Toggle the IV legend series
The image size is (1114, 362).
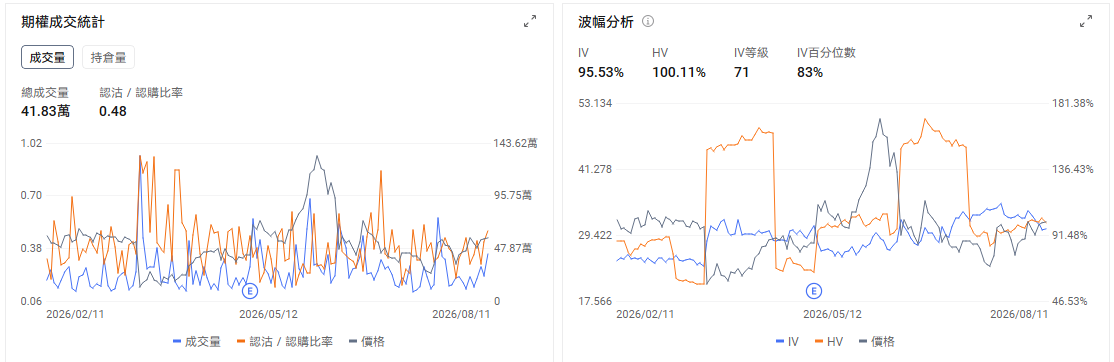click(787, 342)
